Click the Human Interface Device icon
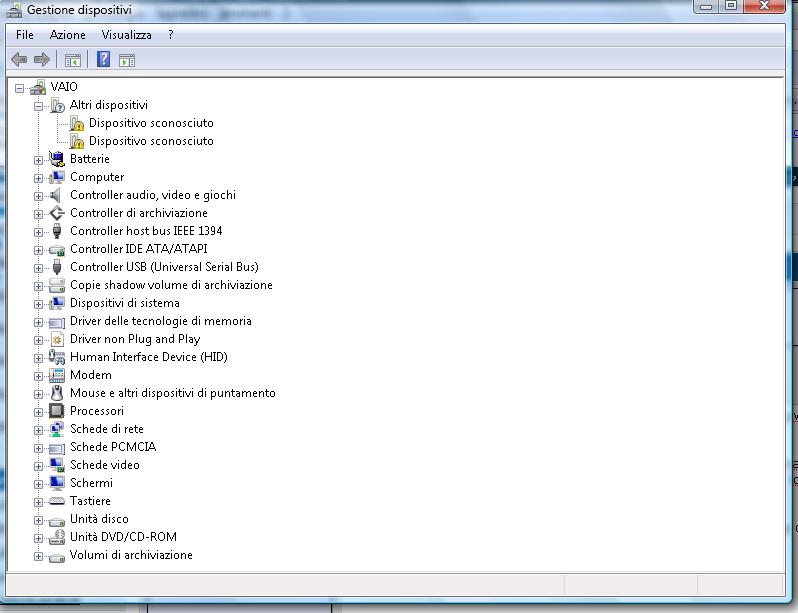Screen dimensions: 798x613 click(x=57, y=357)
